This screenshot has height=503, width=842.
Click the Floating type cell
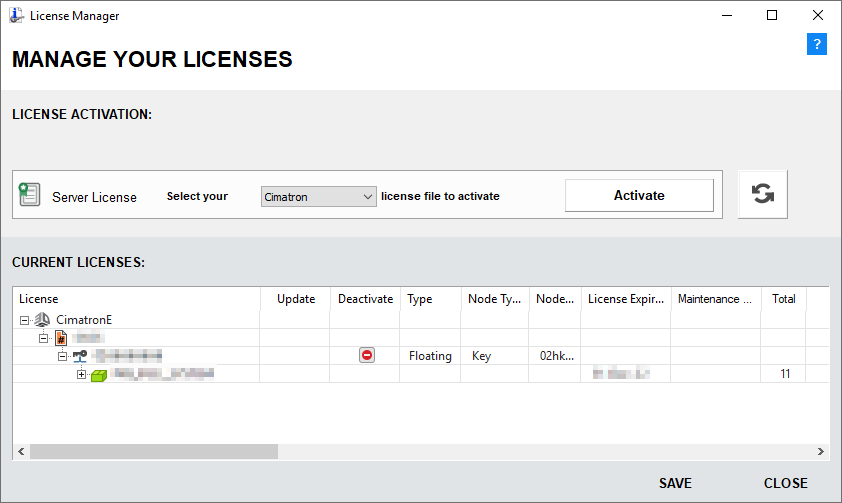click(x=430, y=356)
